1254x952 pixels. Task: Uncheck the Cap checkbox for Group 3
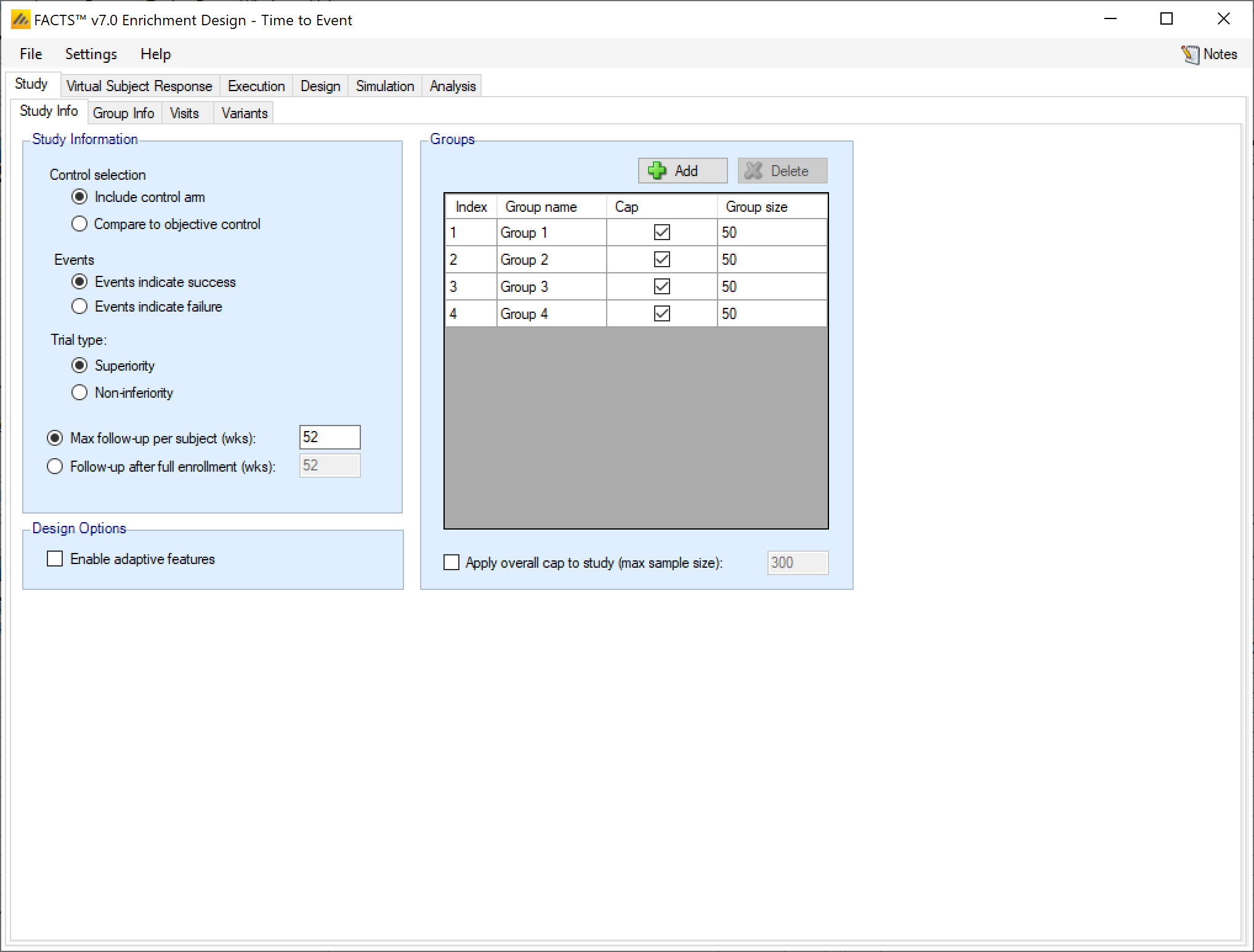(661, 286)
